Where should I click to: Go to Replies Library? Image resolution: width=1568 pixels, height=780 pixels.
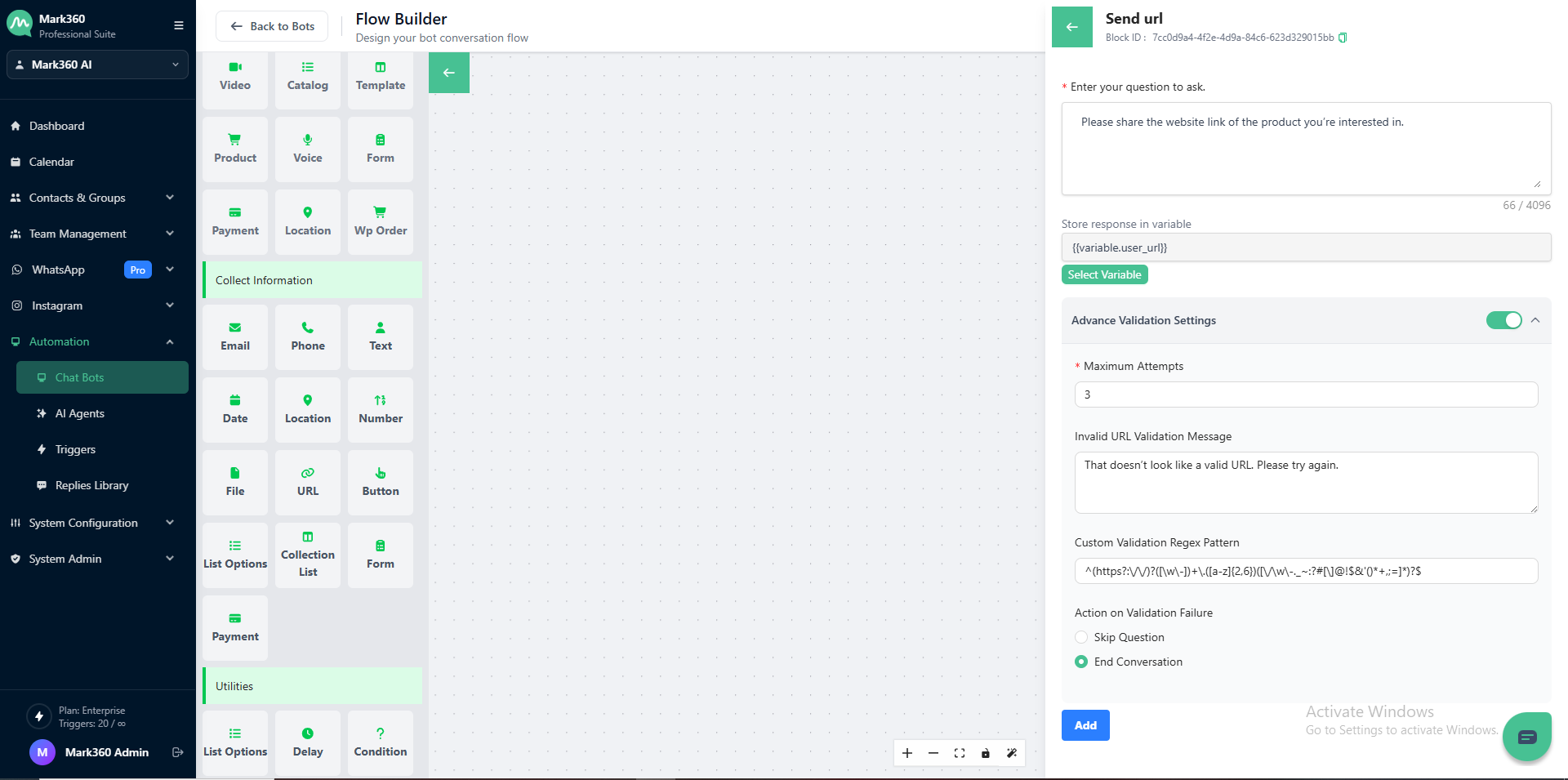tap(91, 485)
